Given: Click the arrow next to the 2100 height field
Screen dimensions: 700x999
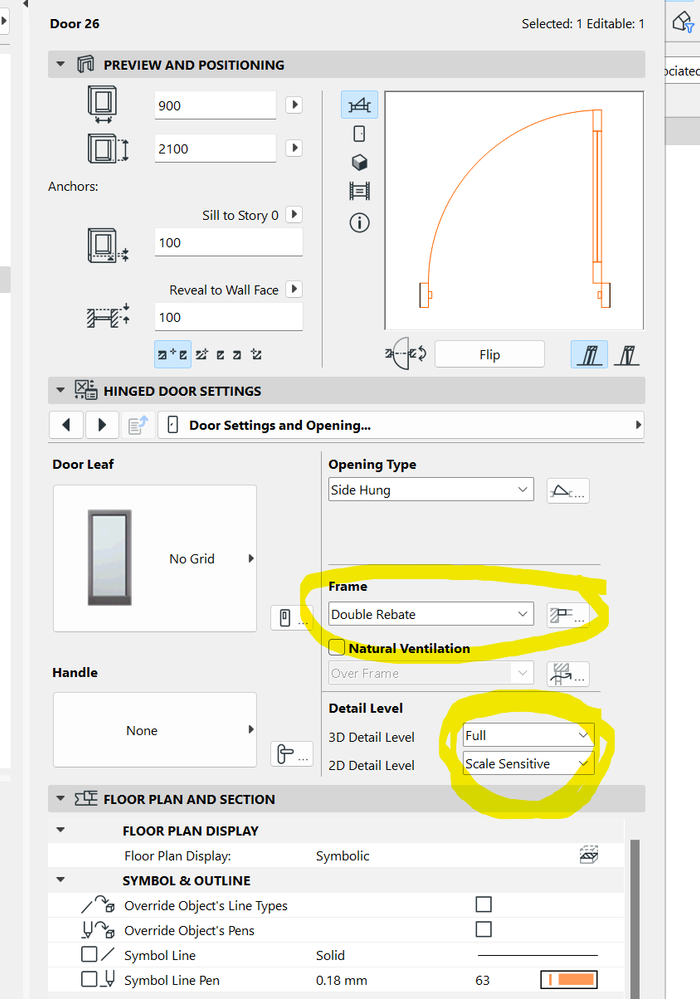Looking at the screenshot, I should [x=294, y=148].
